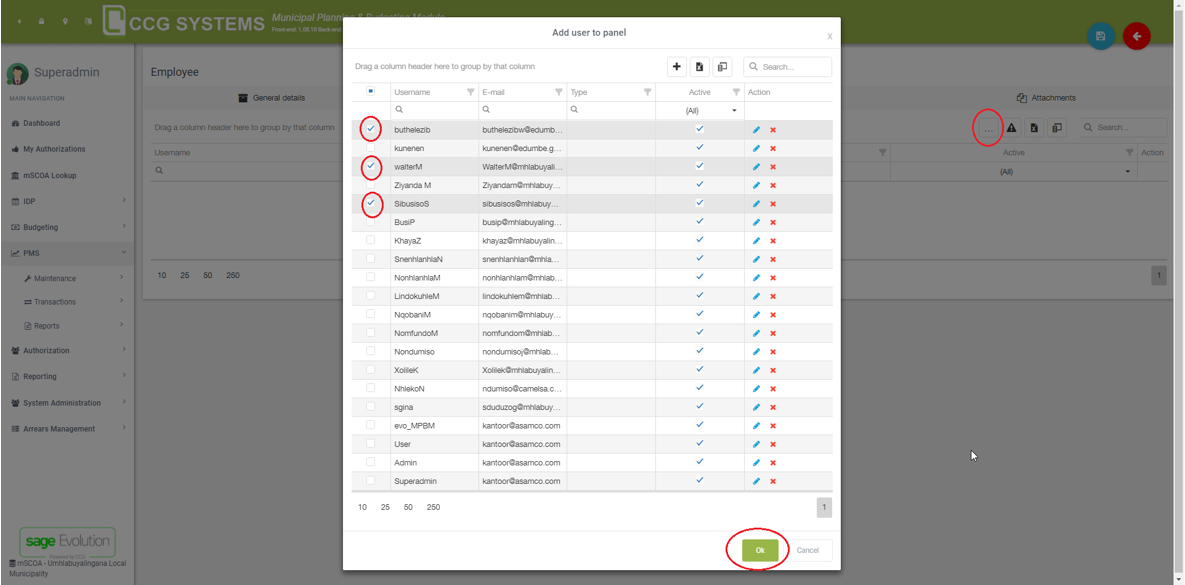Click the pencil icon for Superadmin row
The image size is (1185, 585).
pos(756,482)
